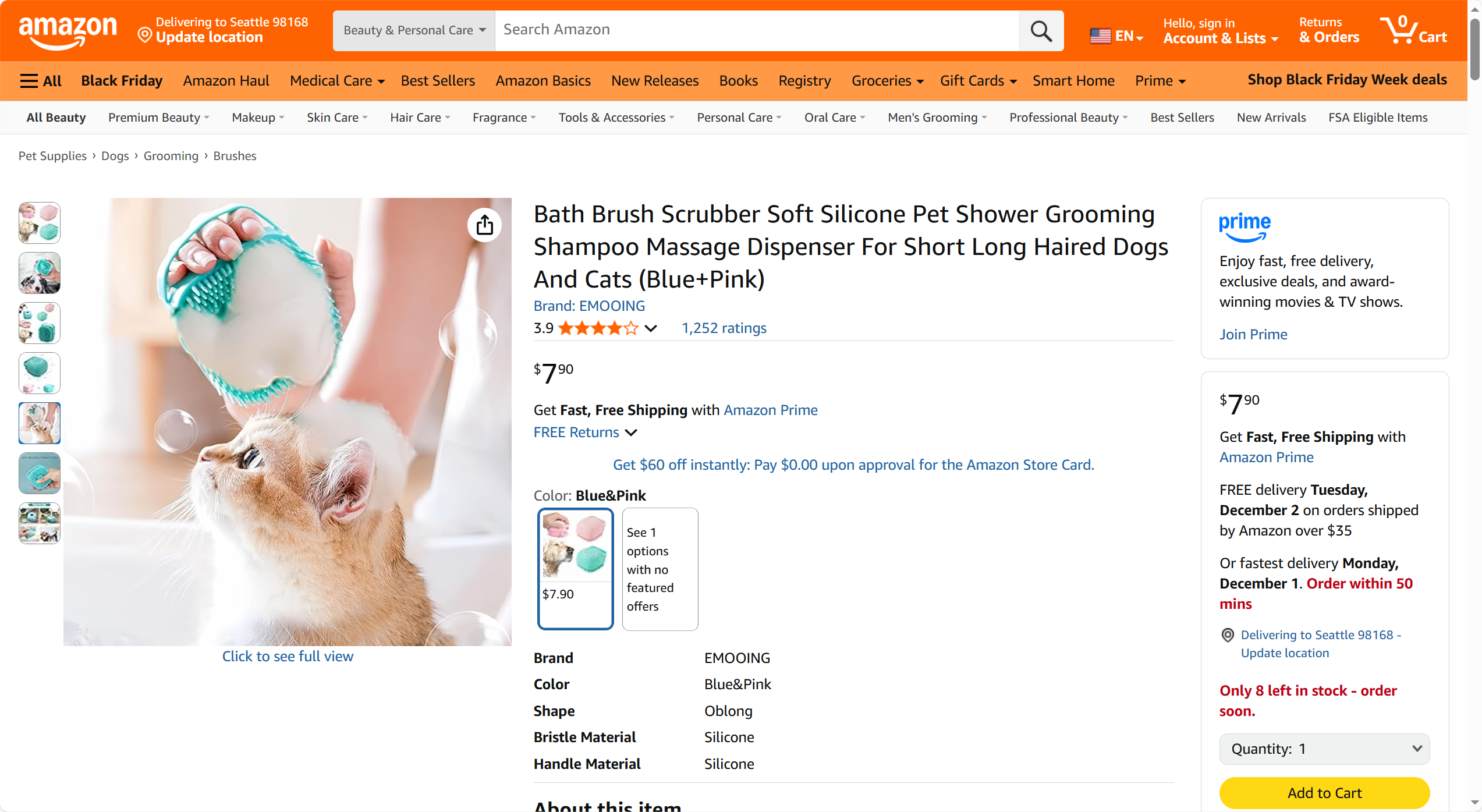
Task: Expand star rating breakdown arrow
Action: pyautogui.click(x=651, y=328)
